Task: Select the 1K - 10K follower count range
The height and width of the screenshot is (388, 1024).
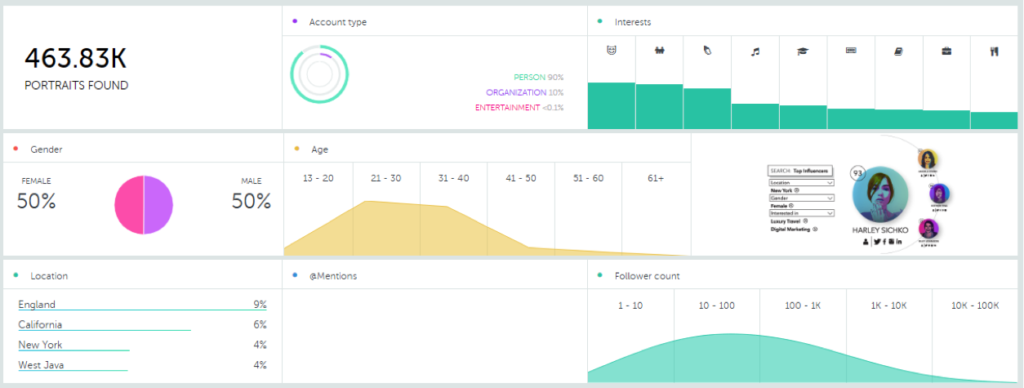Action: (889, 305)
